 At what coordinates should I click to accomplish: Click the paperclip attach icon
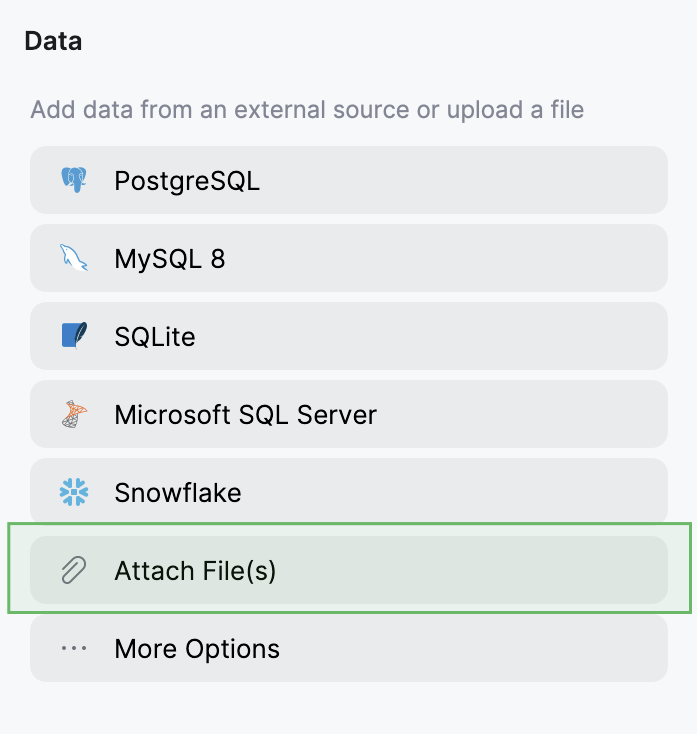(x=74, y=570)
